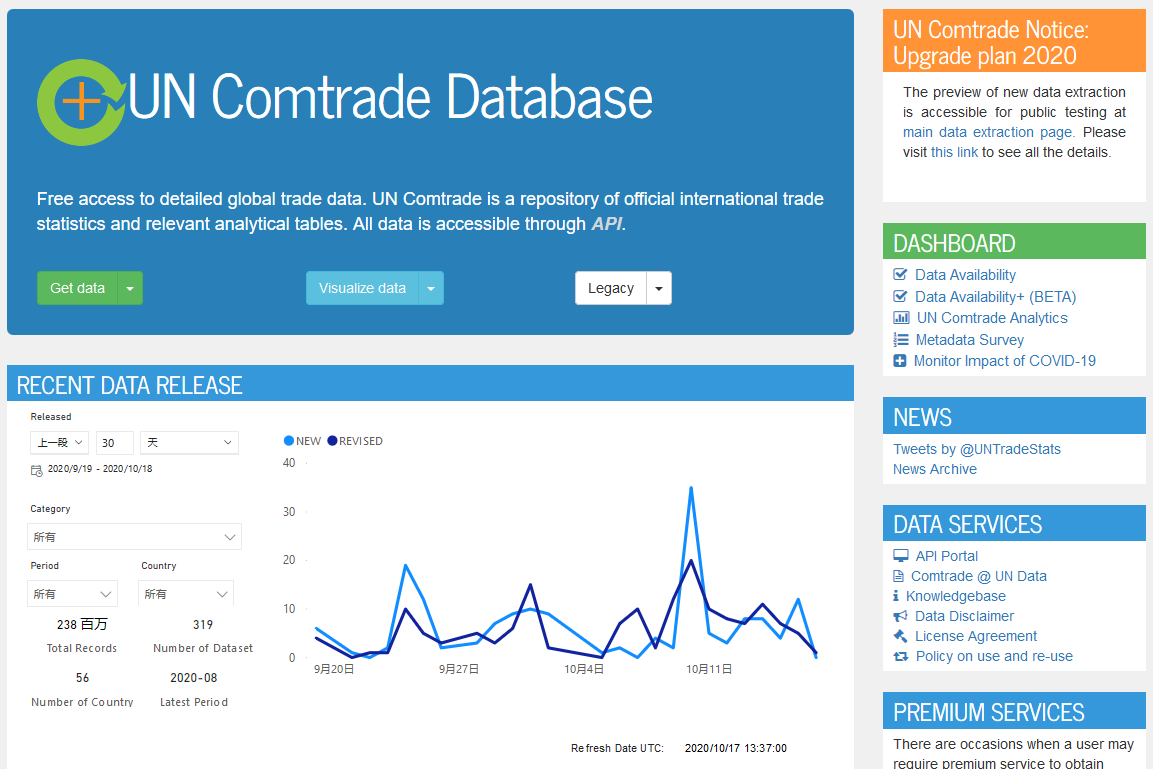Expand the Legacy dropdown arrow

659,288
